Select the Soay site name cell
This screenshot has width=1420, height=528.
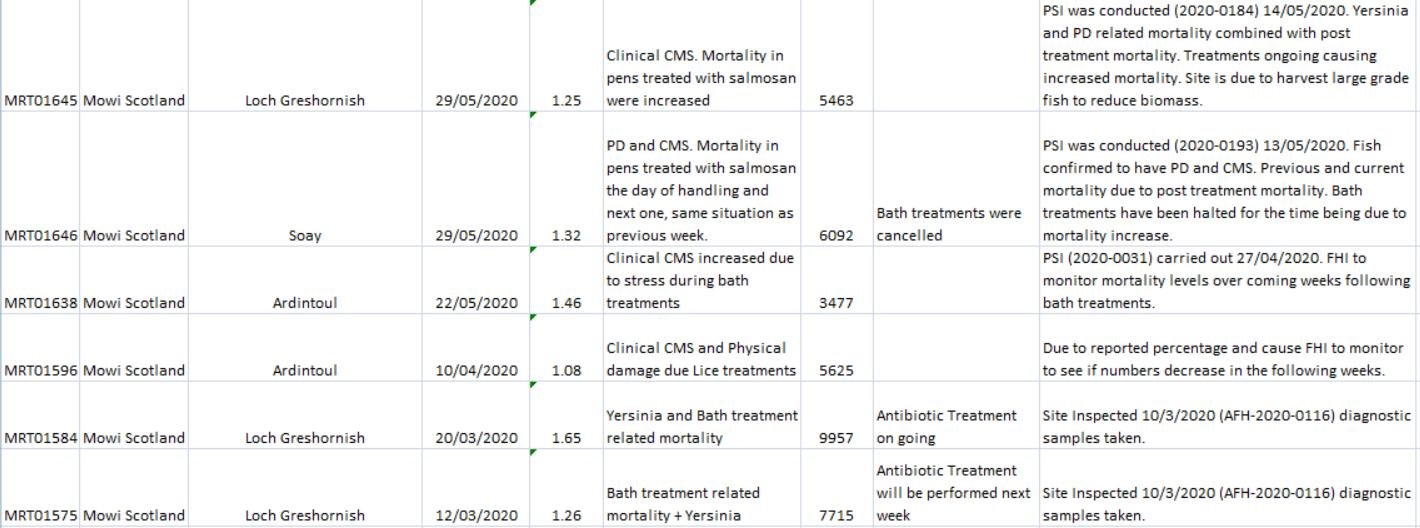[x=305, y=235]
